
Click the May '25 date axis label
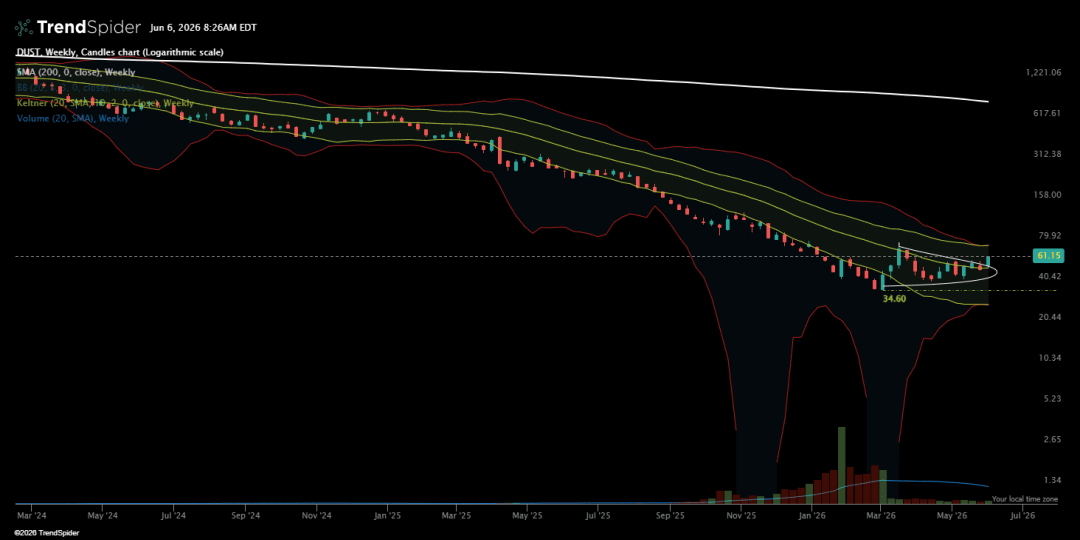(x=526, y=515)
